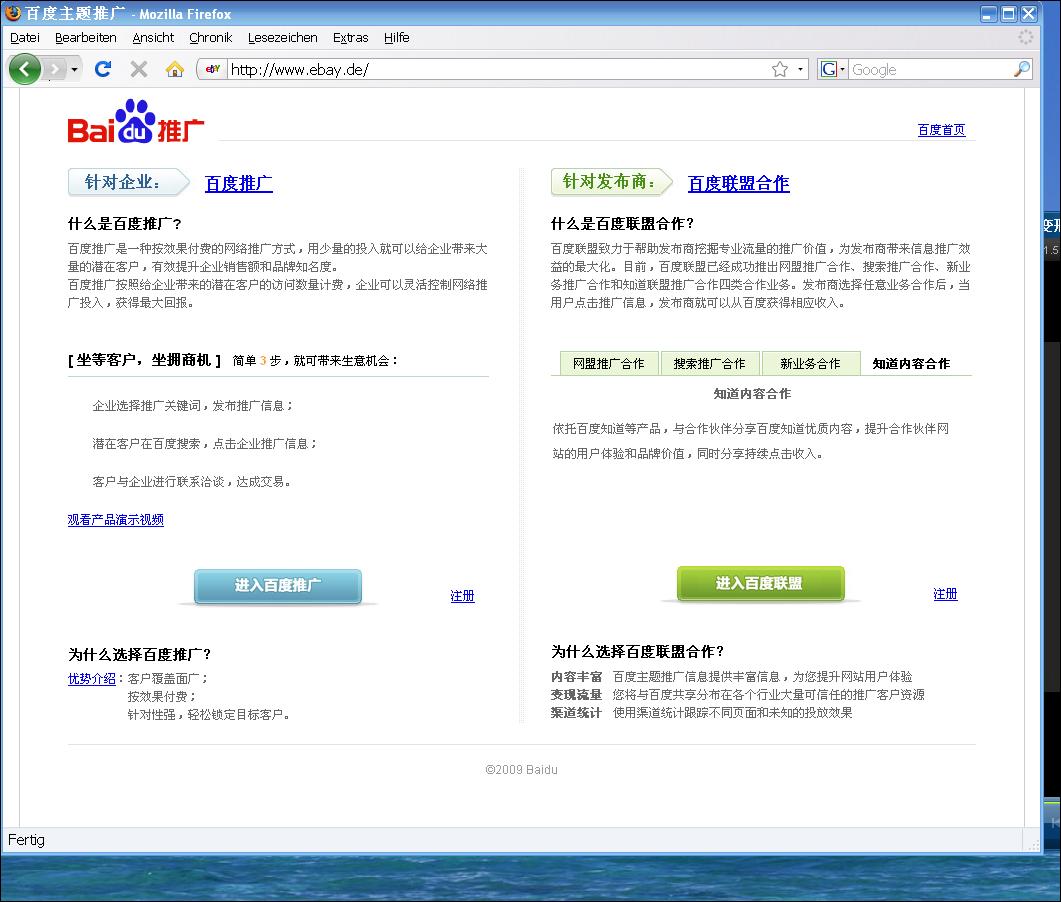Click the 内容丰富 label
The image size is (1061, 902).
(576, 677)
